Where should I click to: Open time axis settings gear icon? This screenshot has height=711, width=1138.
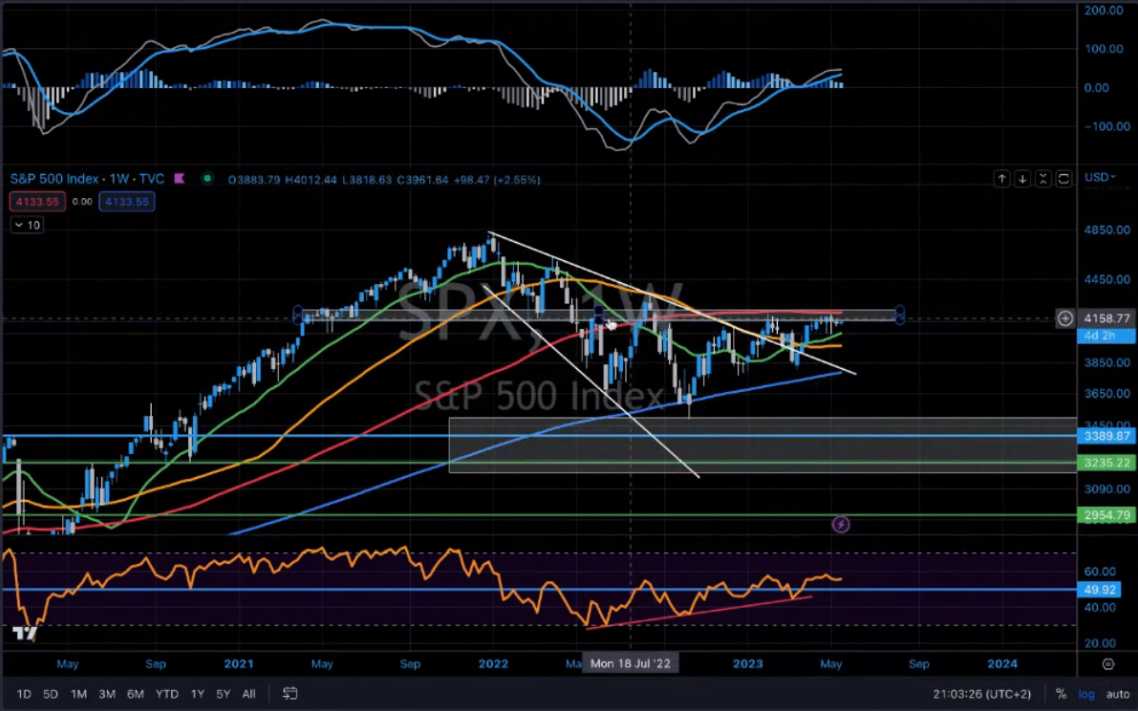(1108, 664)
